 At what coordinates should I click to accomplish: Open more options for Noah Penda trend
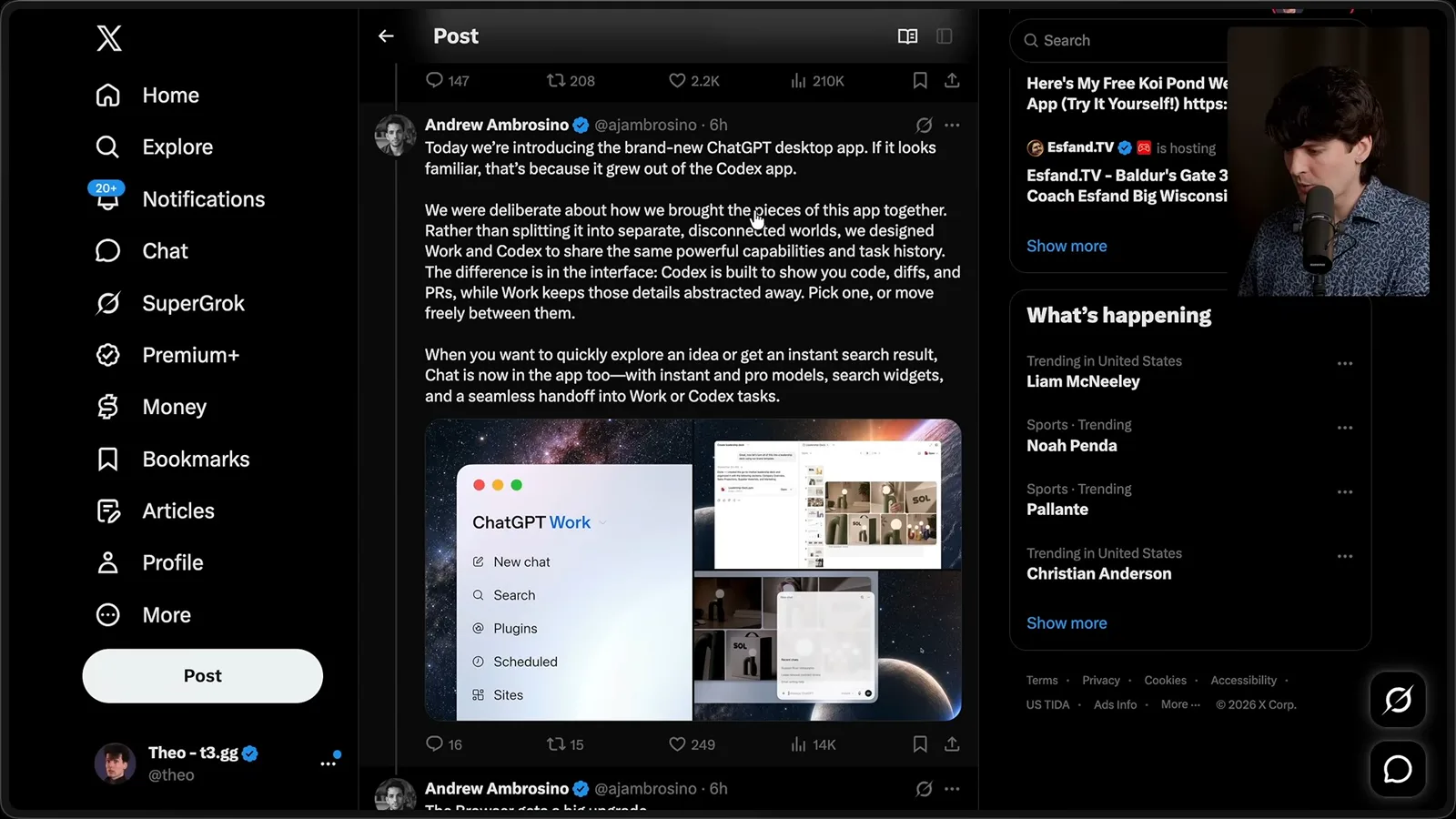[x=1345, y=428]
